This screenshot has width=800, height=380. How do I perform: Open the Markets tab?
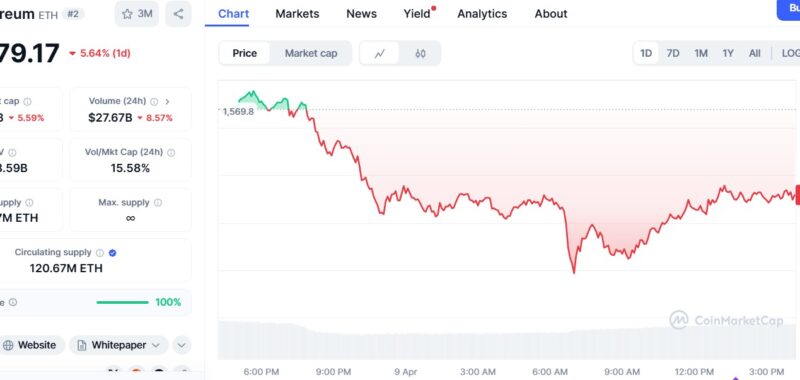pos(297,14)
